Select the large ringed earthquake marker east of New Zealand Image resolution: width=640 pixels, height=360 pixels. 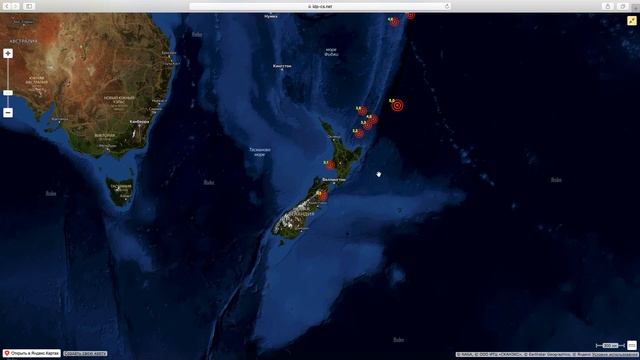click(397, 105)
